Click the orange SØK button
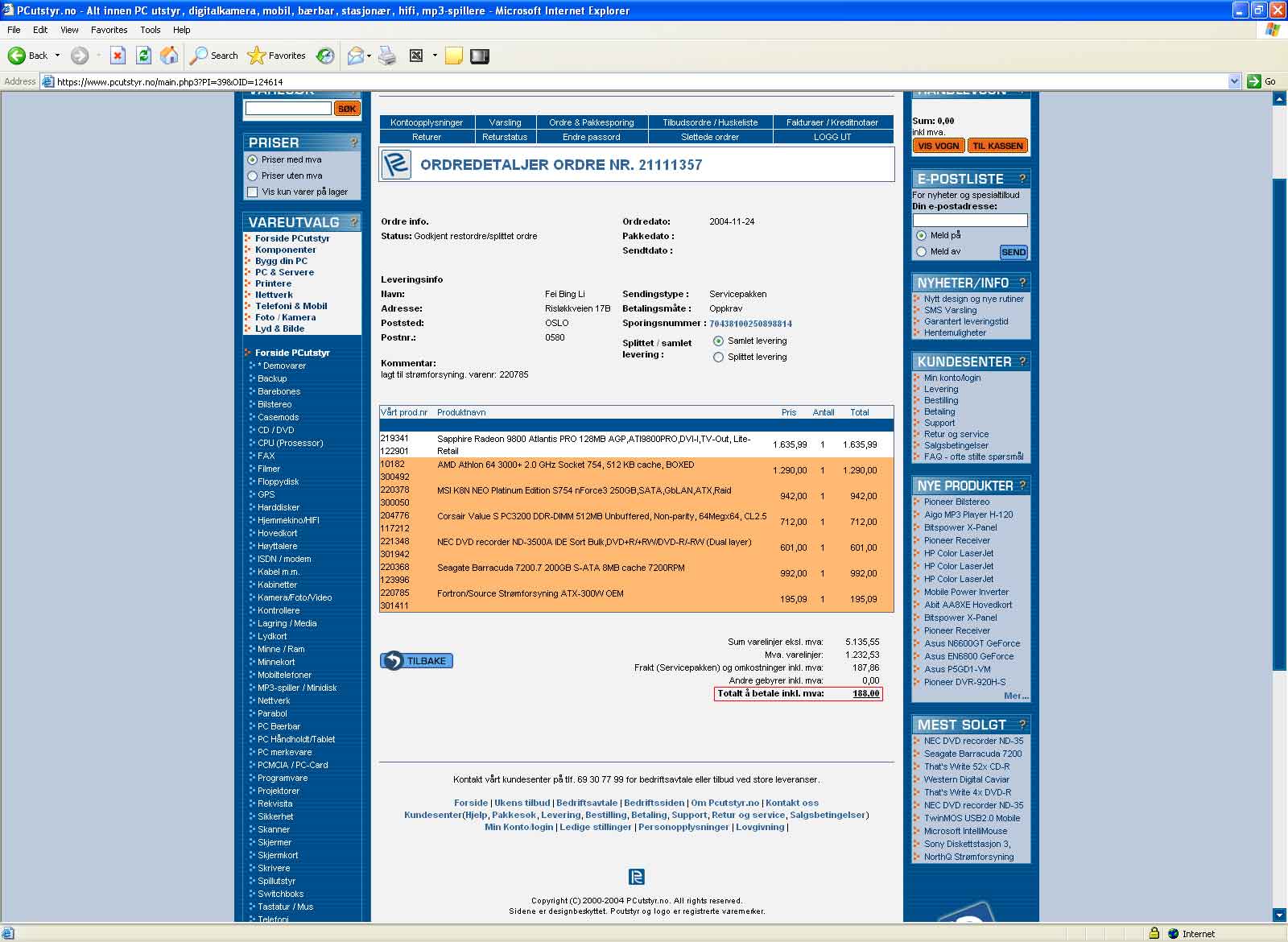Viewport: 1288px width, 942px height. pos(347,109)
